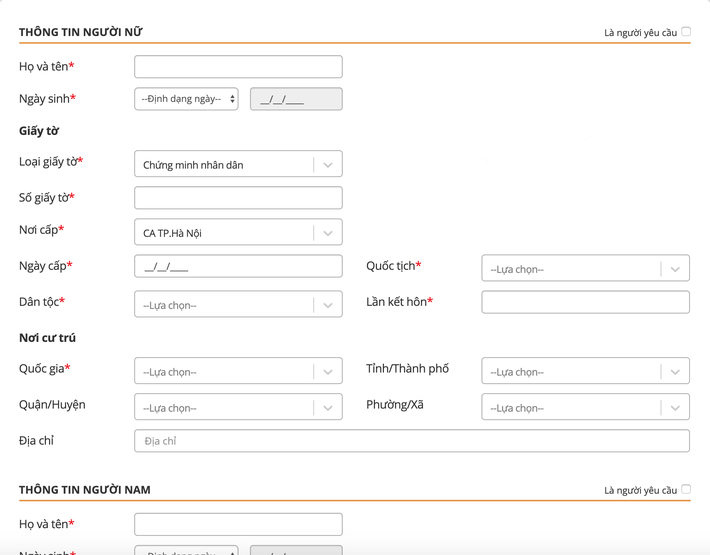
Task: Click the 'Địa chỉ' address input field
Action: tap(411, 441)
